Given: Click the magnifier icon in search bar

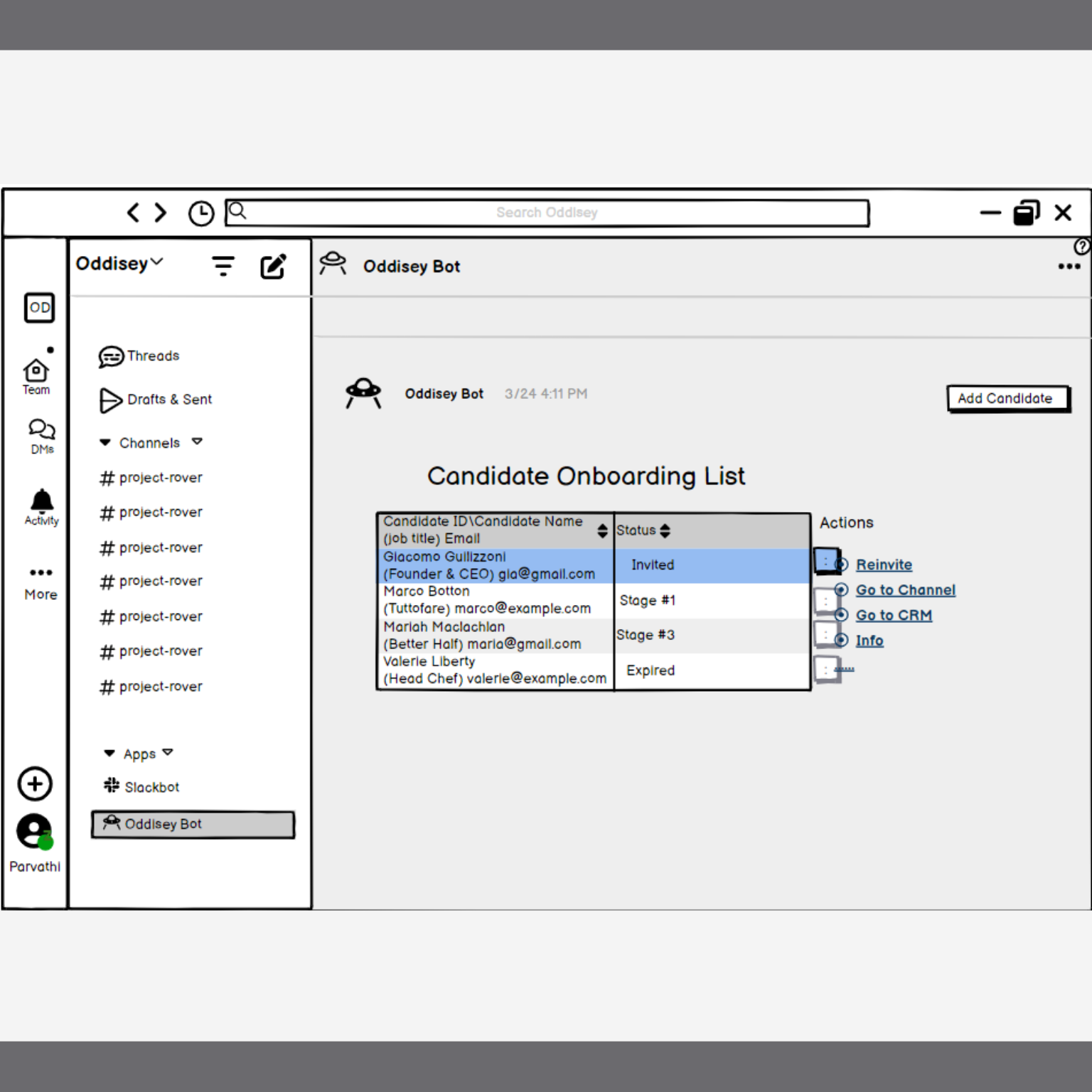Looking at the screenshot, I should pyautogui.click(x=237, y=210).
